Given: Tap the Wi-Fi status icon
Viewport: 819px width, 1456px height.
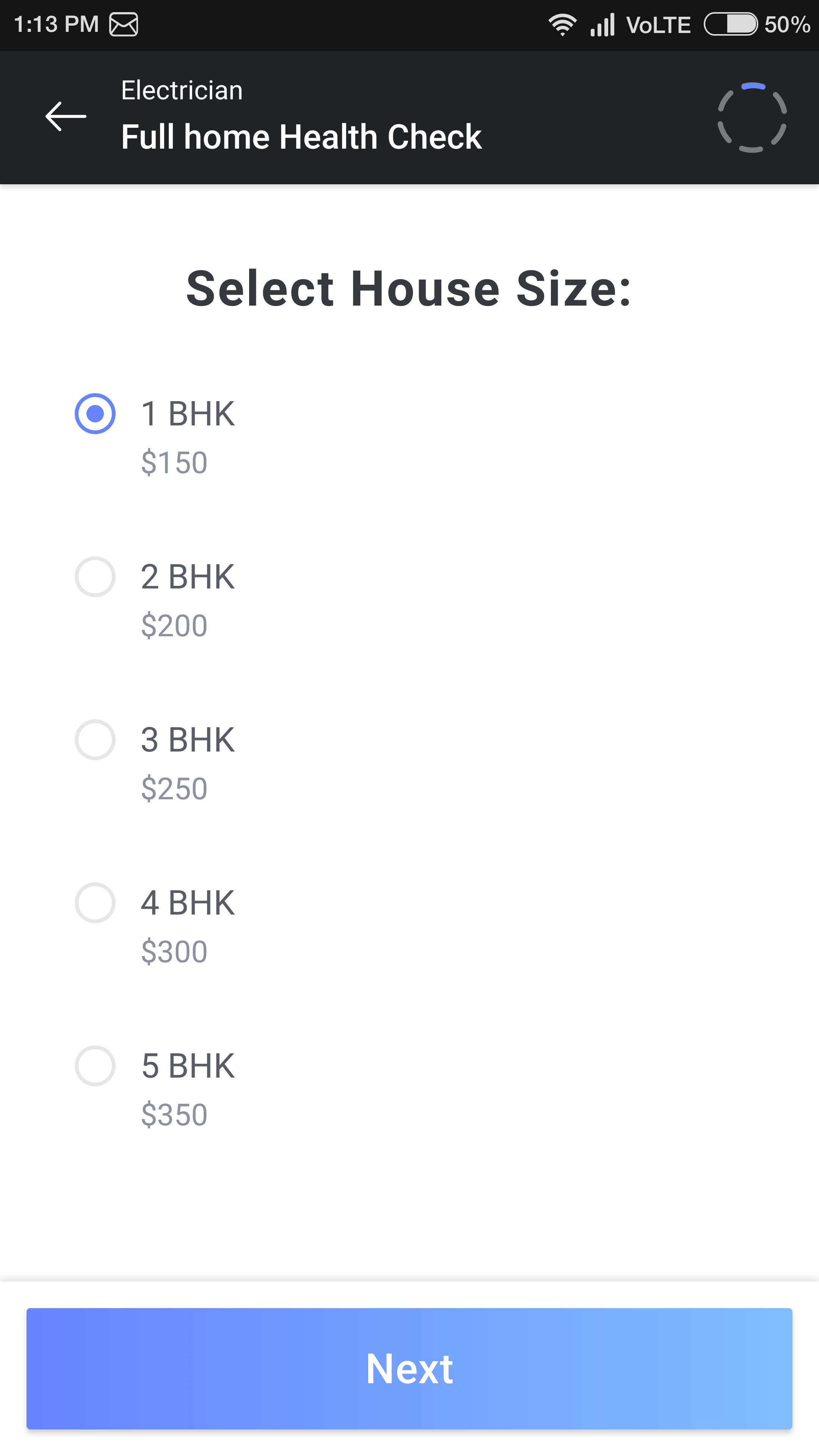Looking at the screenshot, I should (562, 25).
